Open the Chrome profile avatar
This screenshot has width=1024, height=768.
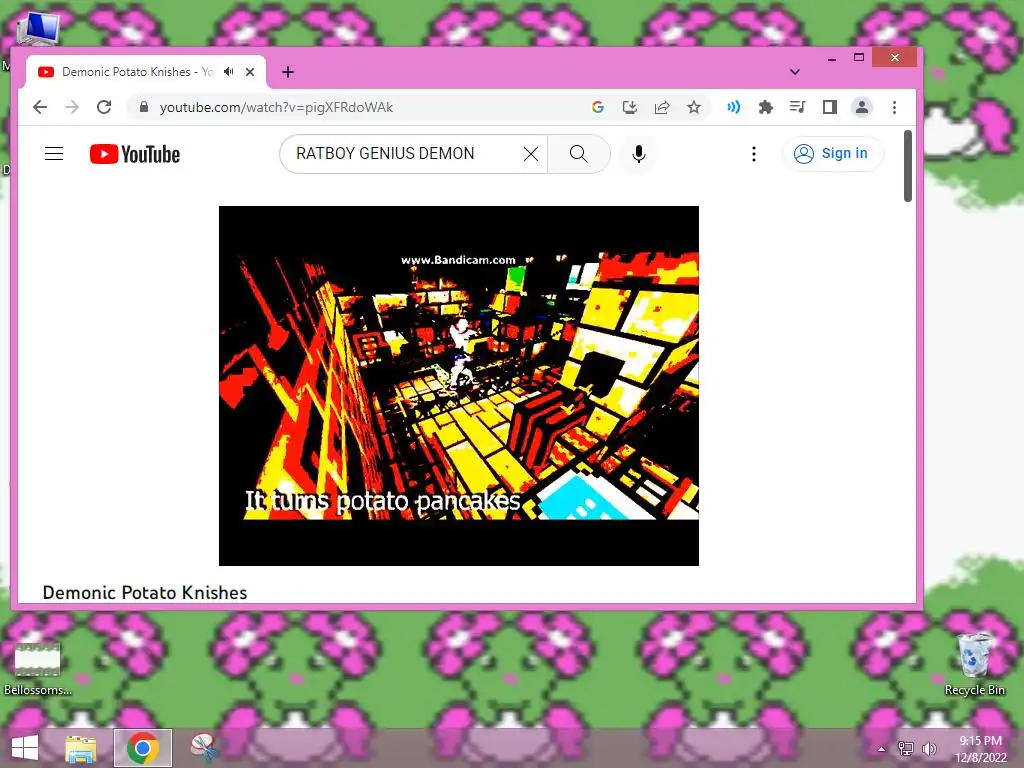[862, 107]
